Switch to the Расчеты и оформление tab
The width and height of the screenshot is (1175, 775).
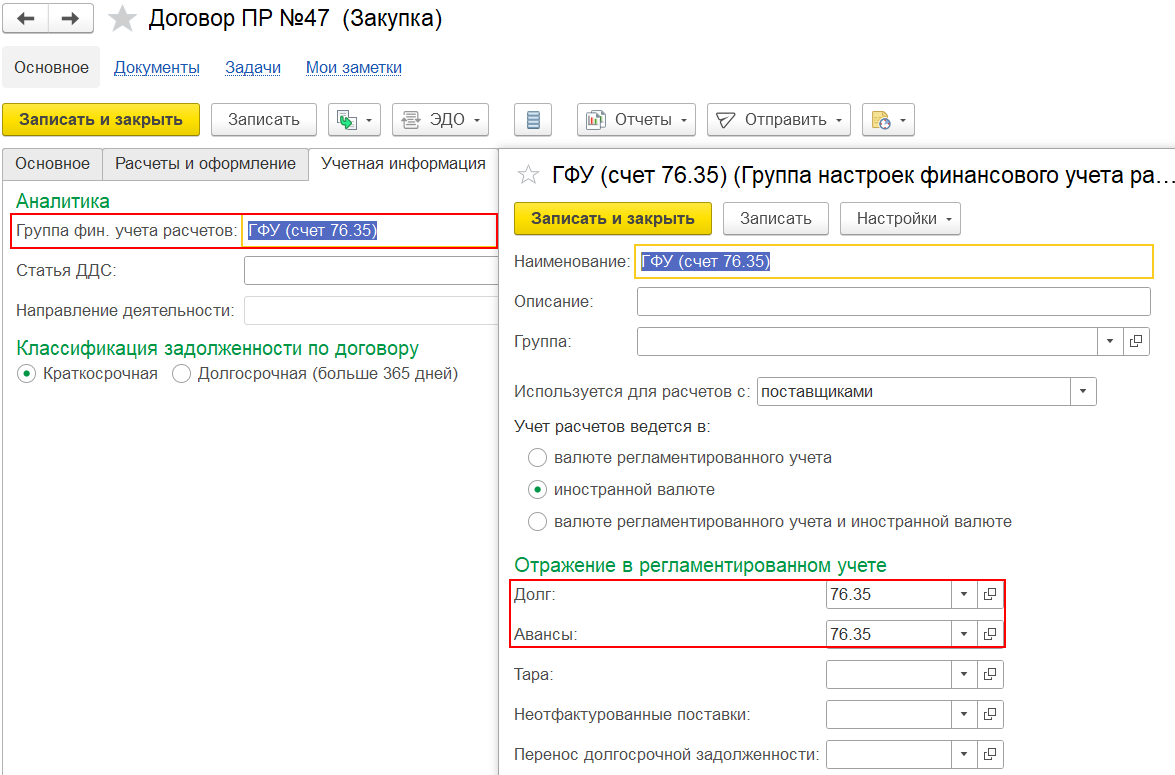click(205, 164)
